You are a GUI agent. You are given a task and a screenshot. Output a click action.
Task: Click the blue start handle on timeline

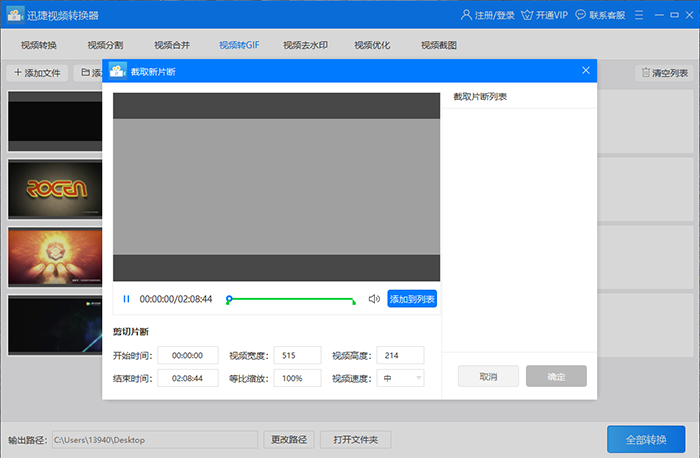(229, 299)
